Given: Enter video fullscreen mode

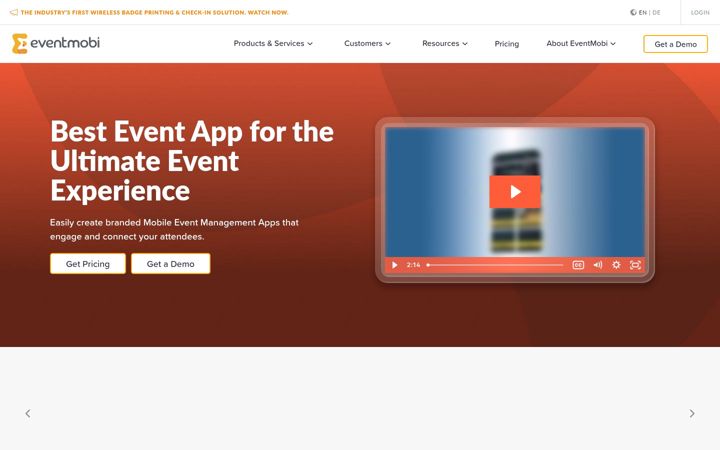Looking at the screenshot, I should tap(635, 265).
